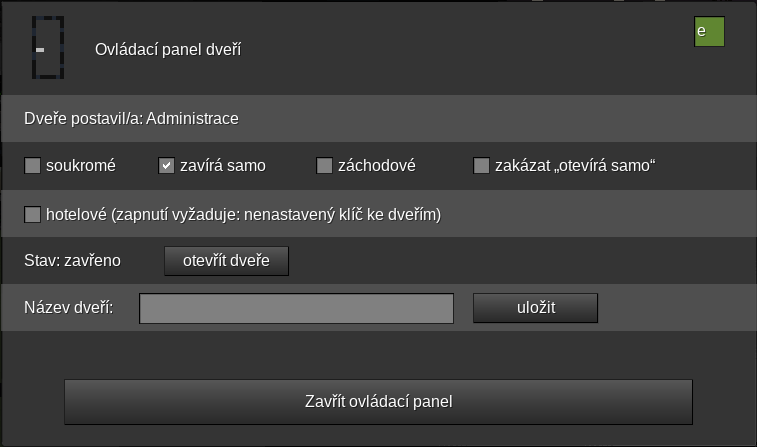Enable the "soukromé" checkbox
Screen dimensions: 757x447
[x=33, y=166]
